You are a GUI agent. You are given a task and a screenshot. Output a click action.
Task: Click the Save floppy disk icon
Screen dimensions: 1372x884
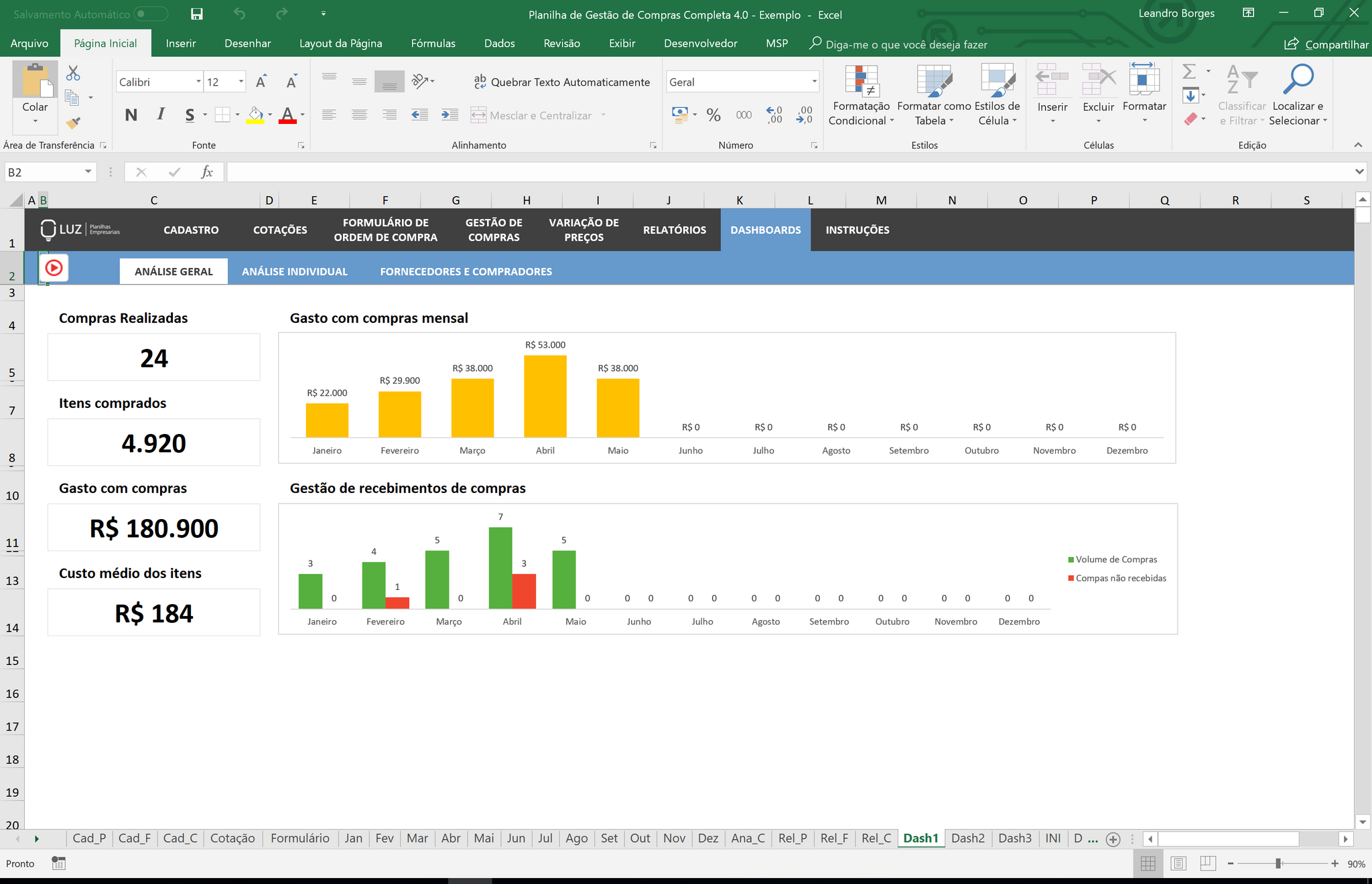[x=197, y=14]
